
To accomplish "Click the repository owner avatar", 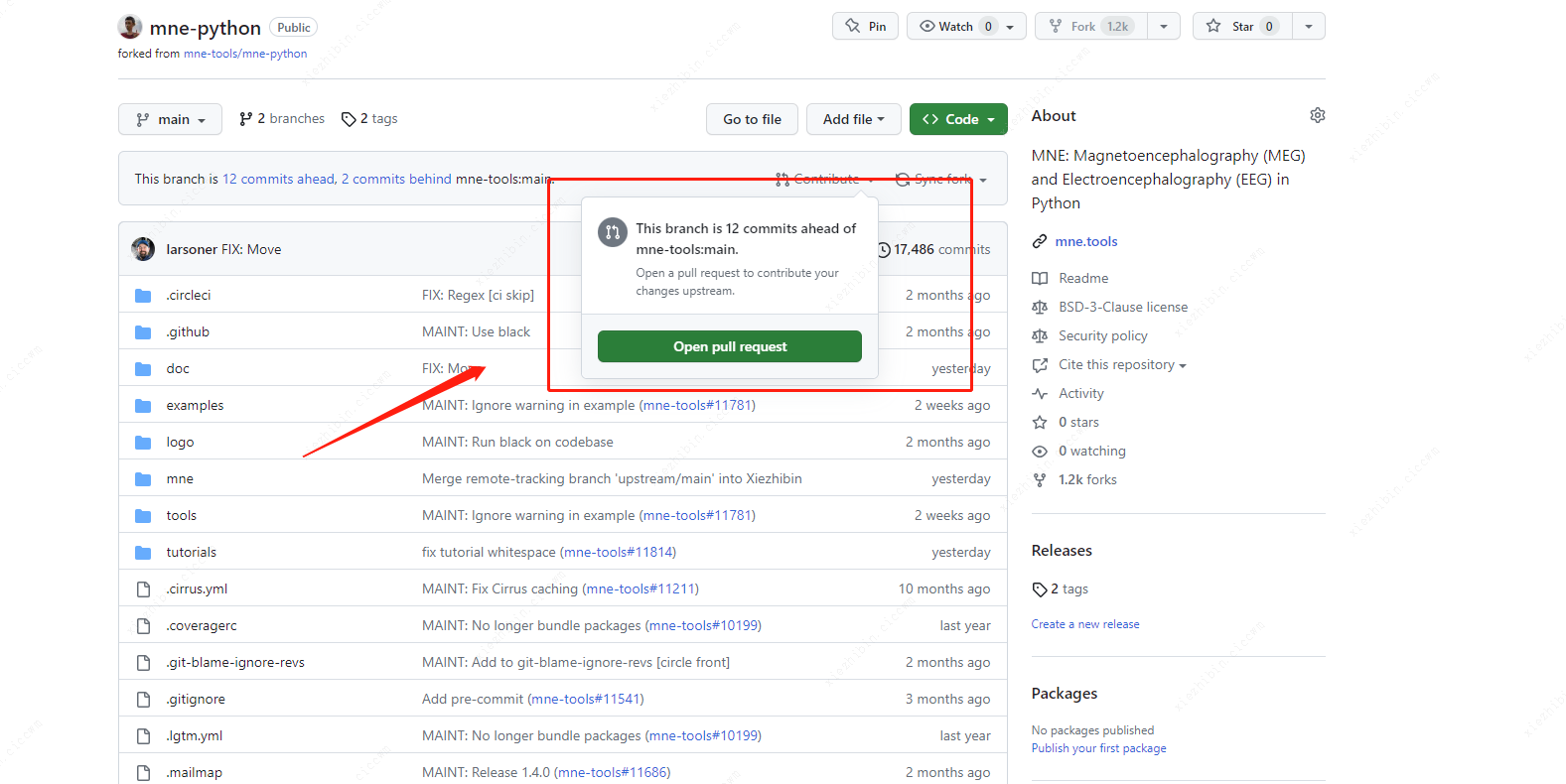I will click(129, 27).
